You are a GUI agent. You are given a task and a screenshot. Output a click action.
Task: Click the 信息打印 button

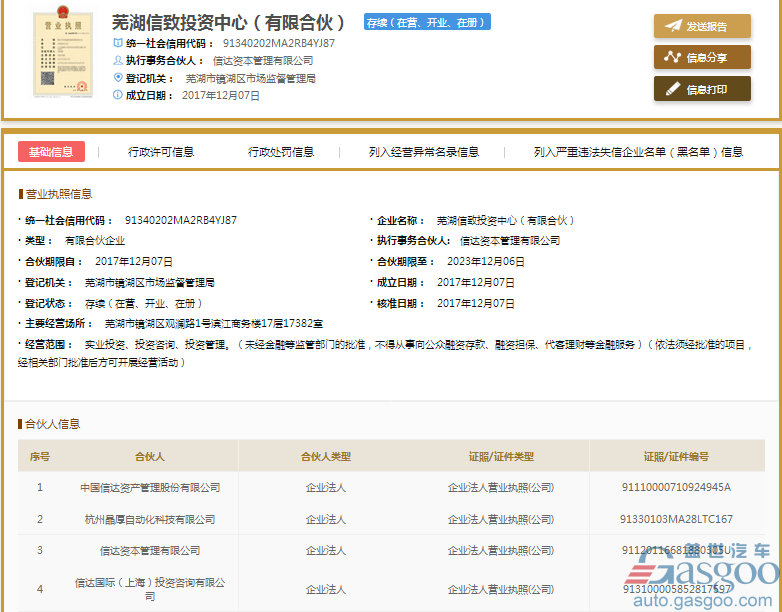click(x=702, y=89)
